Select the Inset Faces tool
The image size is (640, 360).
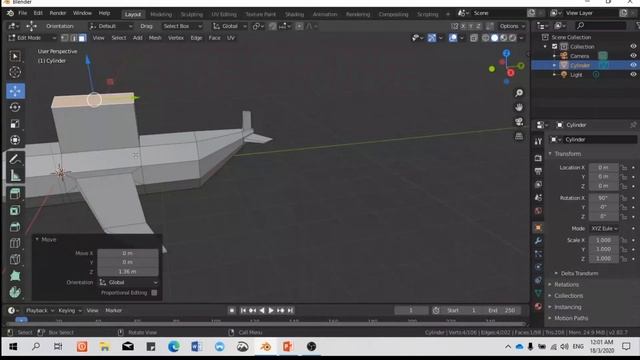pyautogui.click(x=15, y=210)
